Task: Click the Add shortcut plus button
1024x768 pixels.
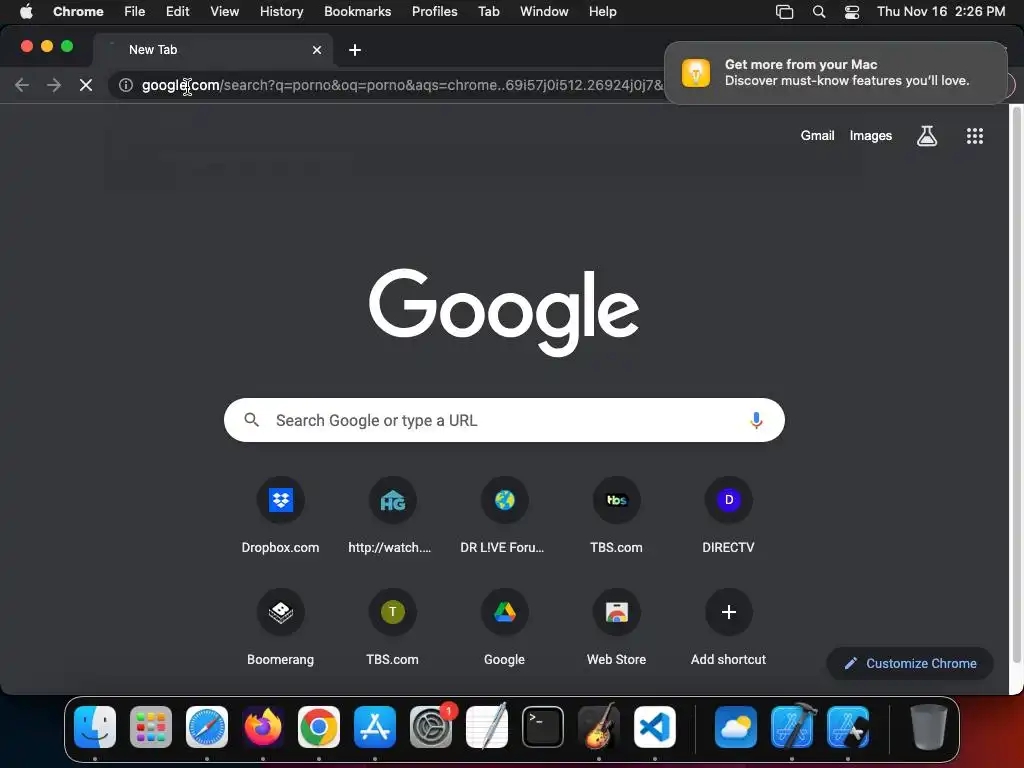Action: click(729, 612)
